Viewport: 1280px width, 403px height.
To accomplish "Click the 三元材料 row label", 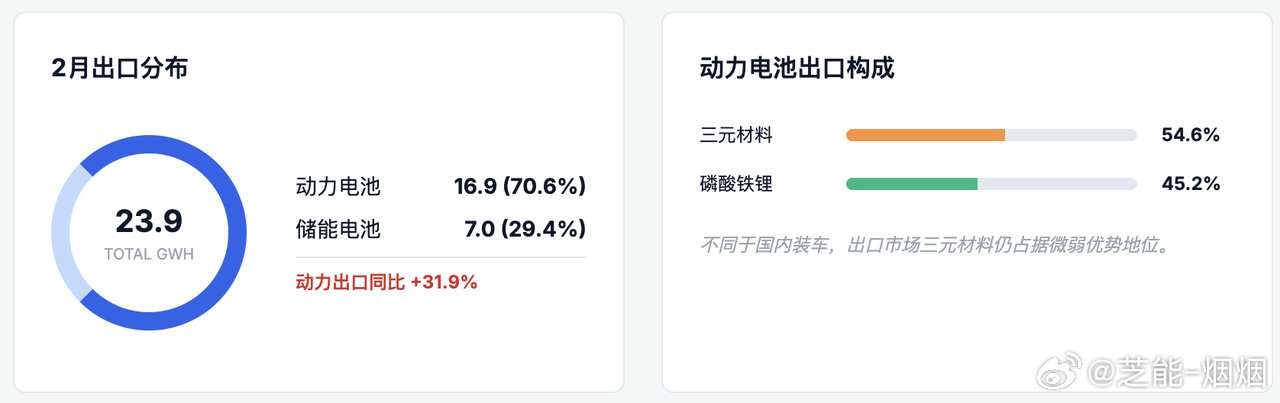I will (x=737, y=135).
